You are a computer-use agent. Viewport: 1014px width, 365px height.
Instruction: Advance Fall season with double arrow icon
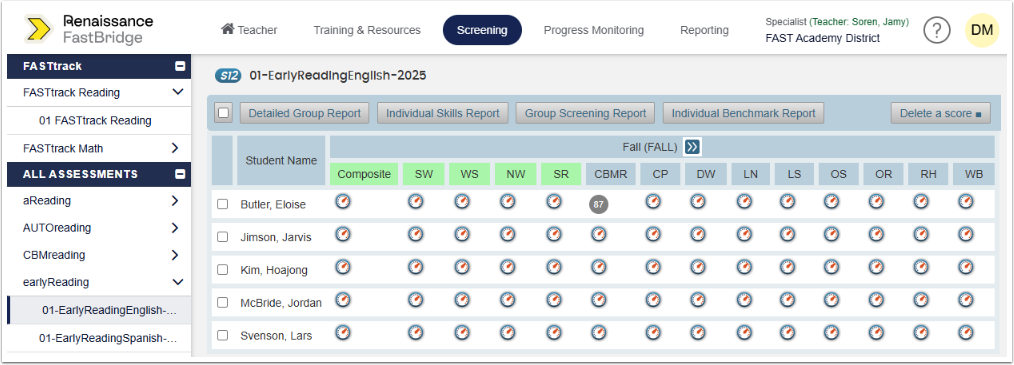(x=693, y=147)
